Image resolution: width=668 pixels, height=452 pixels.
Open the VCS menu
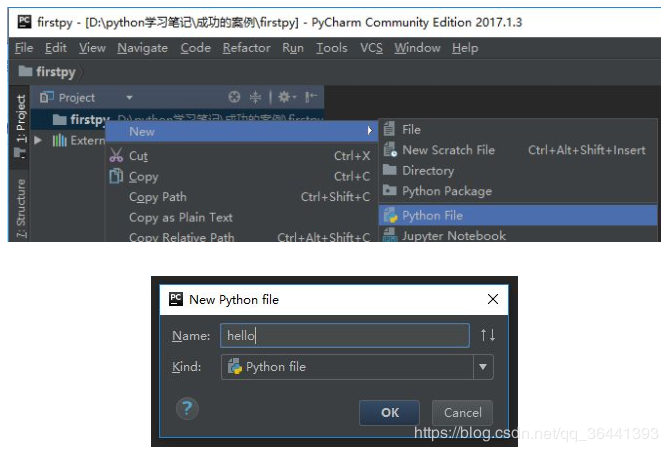click(371, 48)
